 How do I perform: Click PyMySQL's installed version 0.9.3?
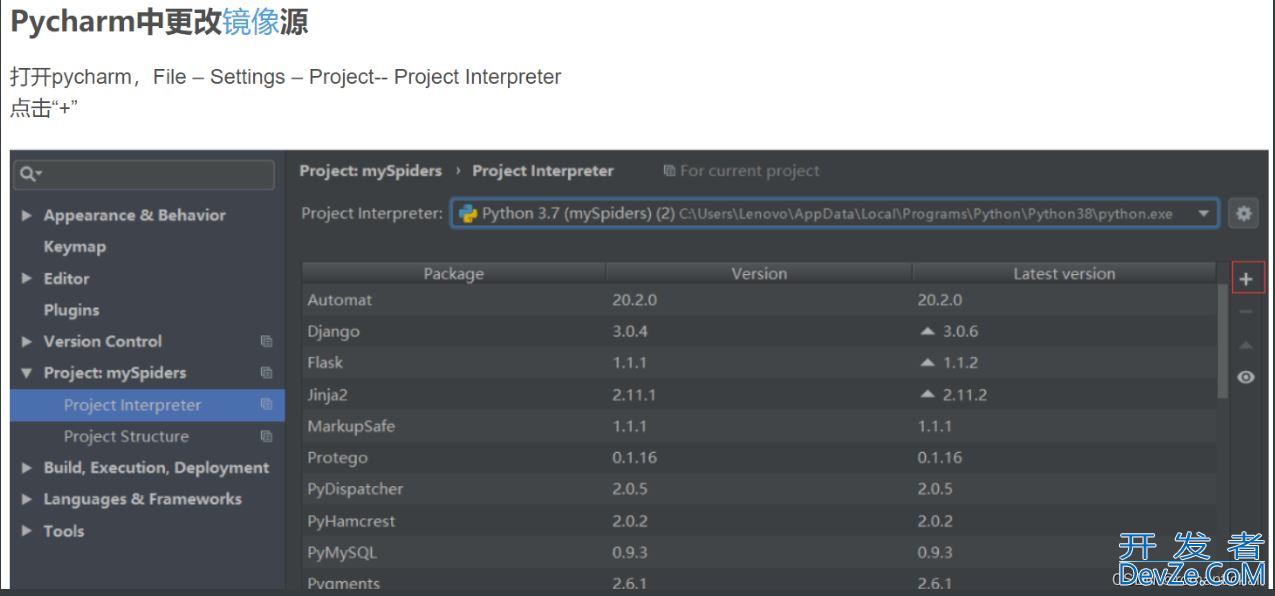point(632,552)
